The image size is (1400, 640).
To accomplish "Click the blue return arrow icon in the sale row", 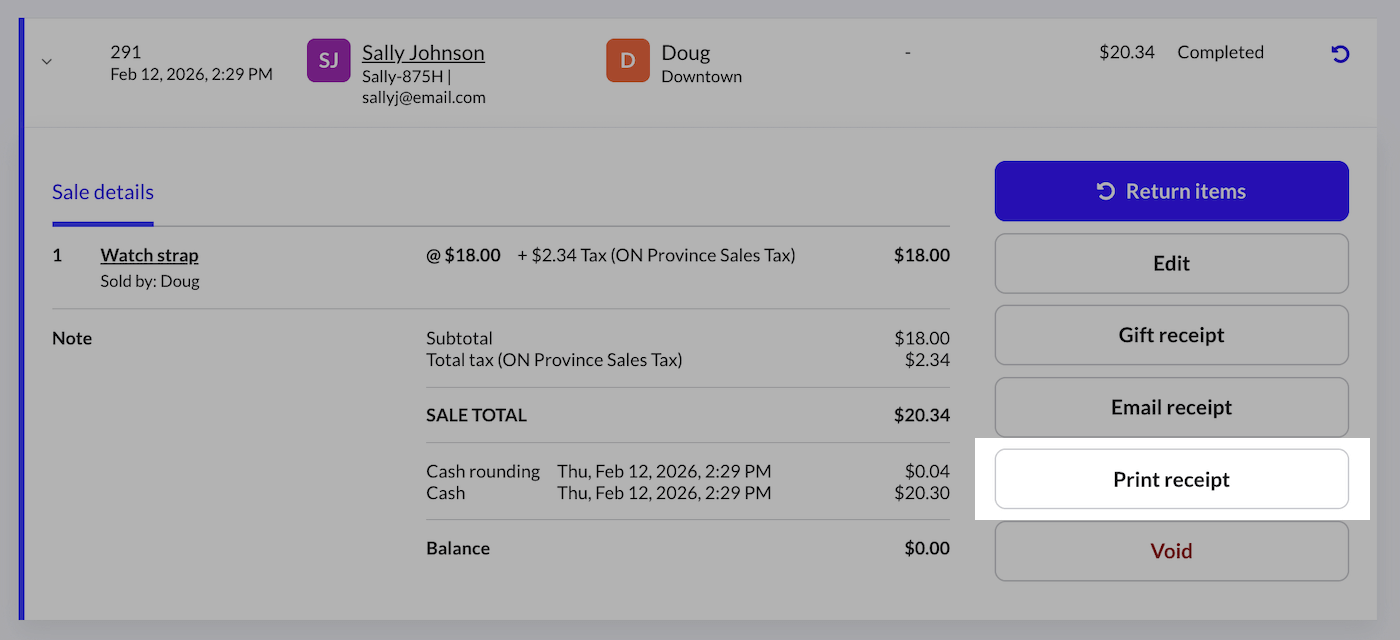I will click(1340, 54).
